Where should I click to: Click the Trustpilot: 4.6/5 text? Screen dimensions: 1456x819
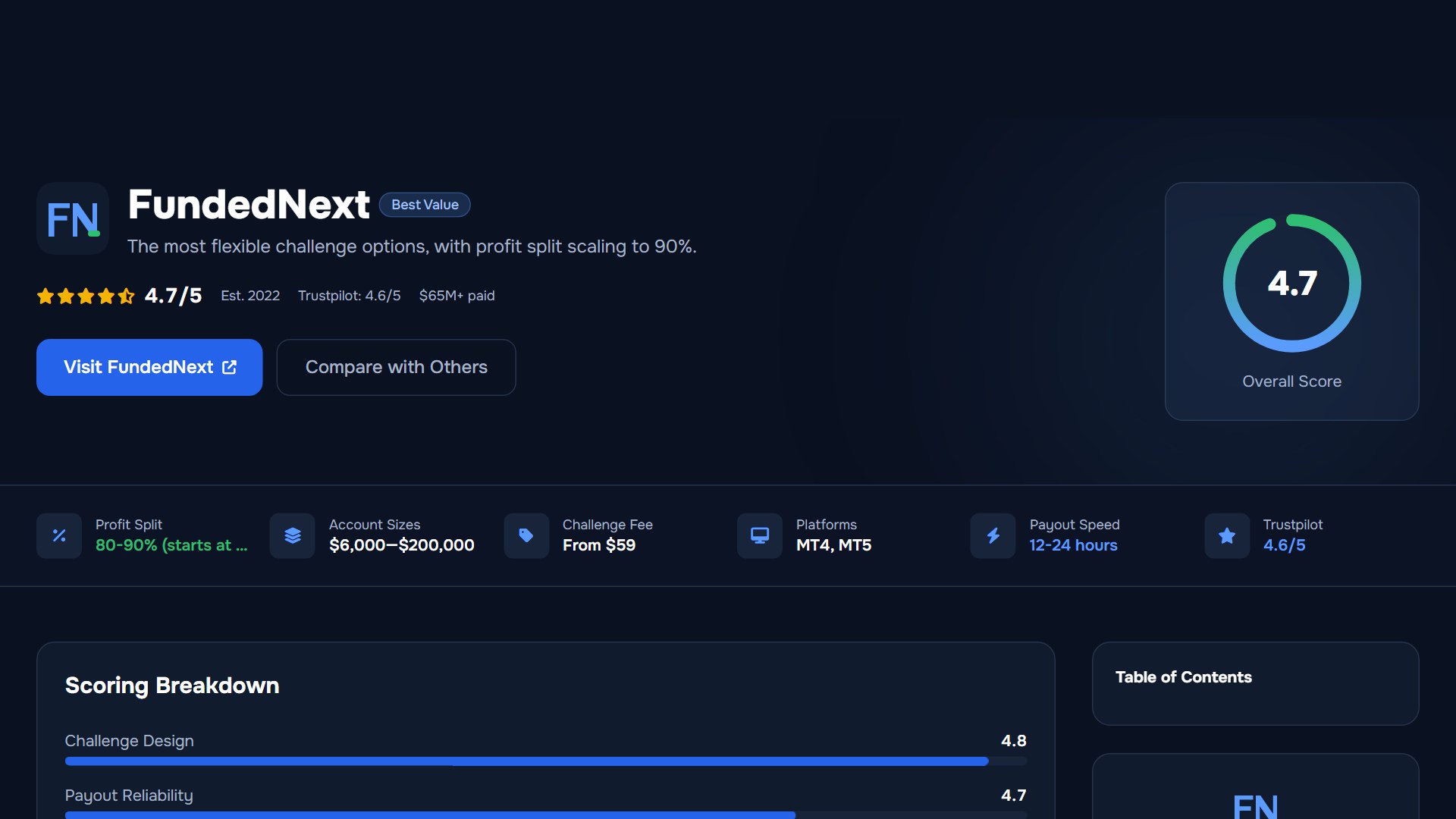click(349, 296)
